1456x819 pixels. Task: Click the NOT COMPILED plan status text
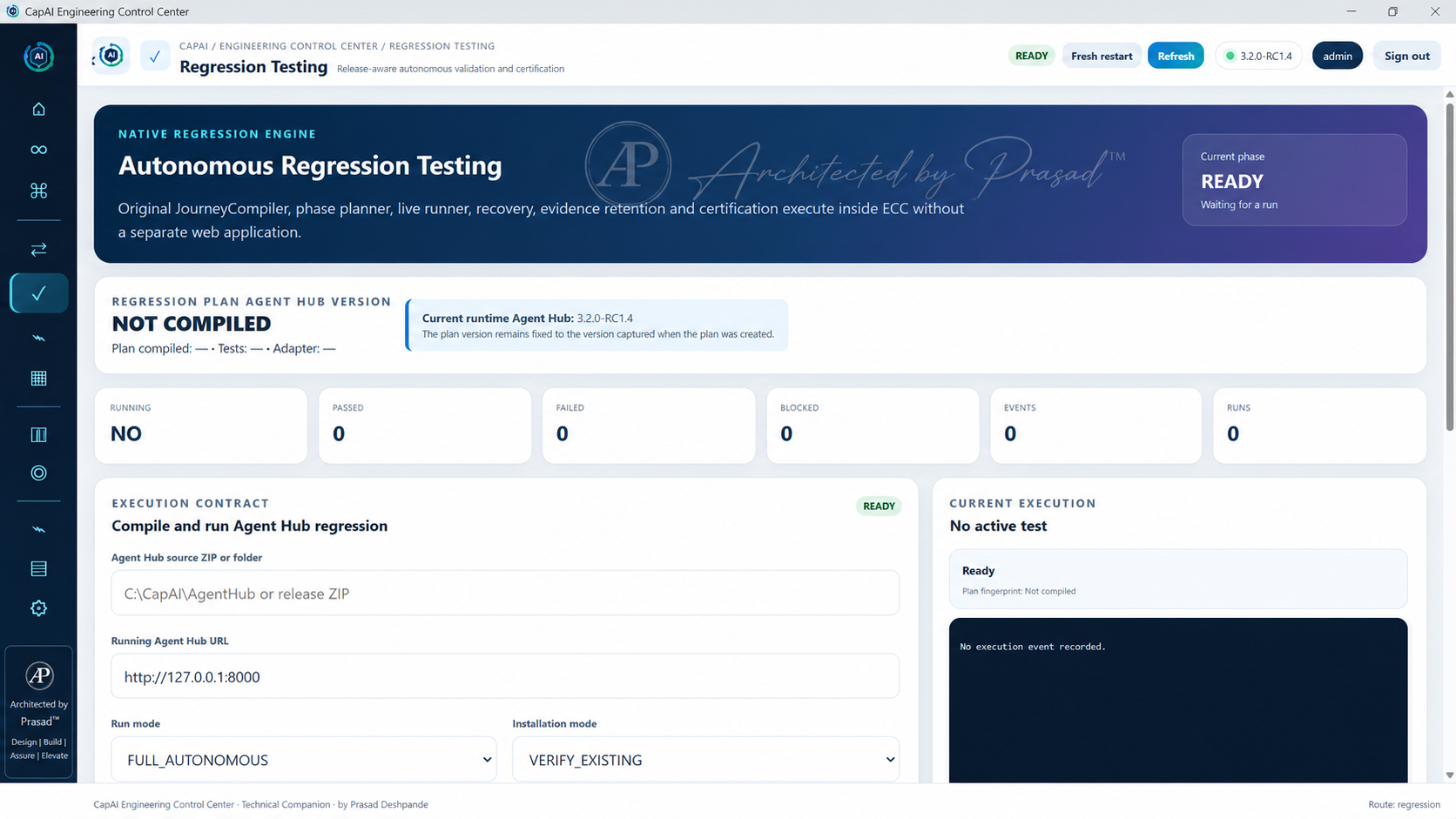coord(192,324)
